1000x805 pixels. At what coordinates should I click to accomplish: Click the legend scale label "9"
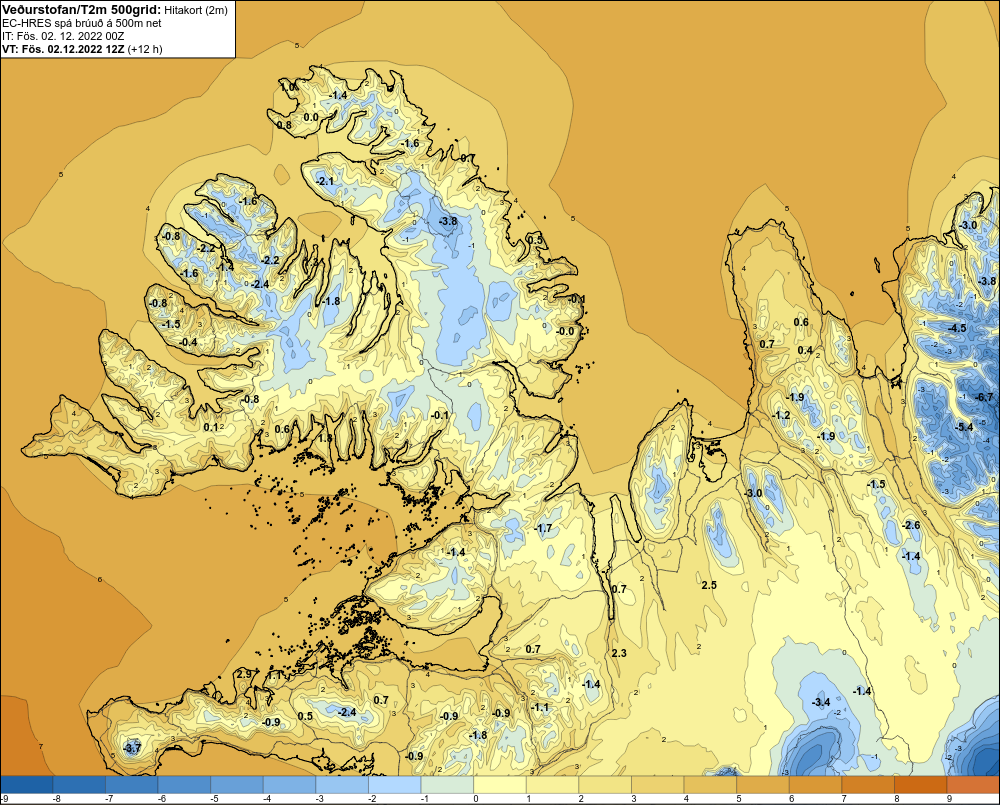pyautogui.click(x=949, y=799)
